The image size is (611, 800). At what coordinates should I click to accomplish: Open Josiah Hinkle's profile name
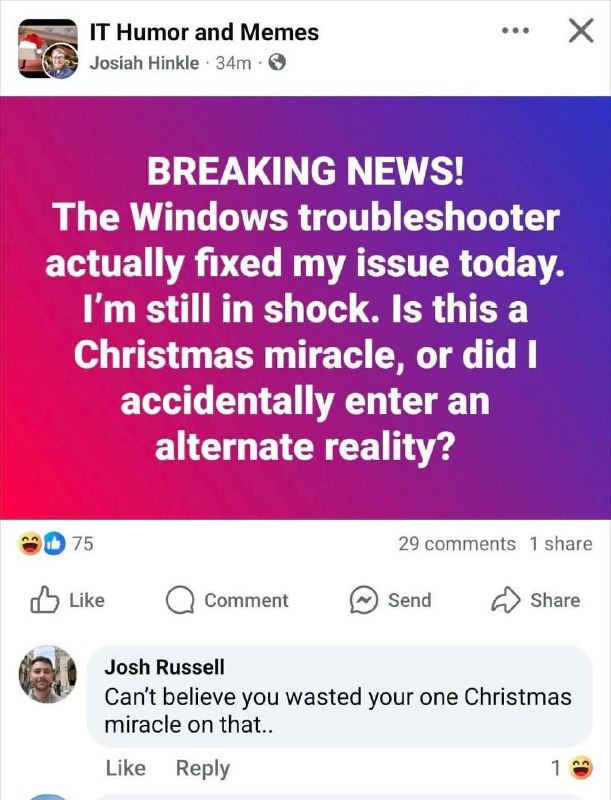click(144, 63)
